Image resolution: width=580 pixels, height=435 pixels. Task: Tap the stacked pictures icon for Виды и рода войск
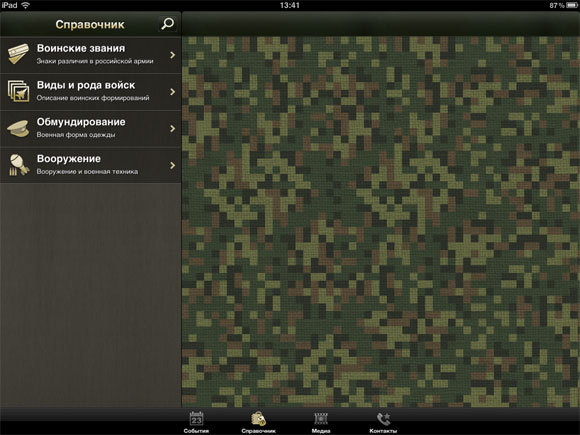[18, 91]
